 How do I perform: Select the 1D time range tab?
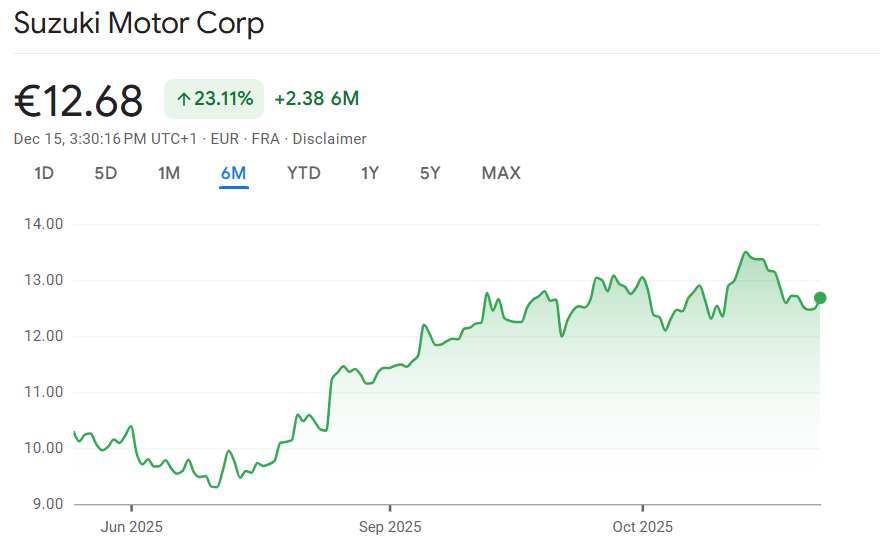click(44, 173)
